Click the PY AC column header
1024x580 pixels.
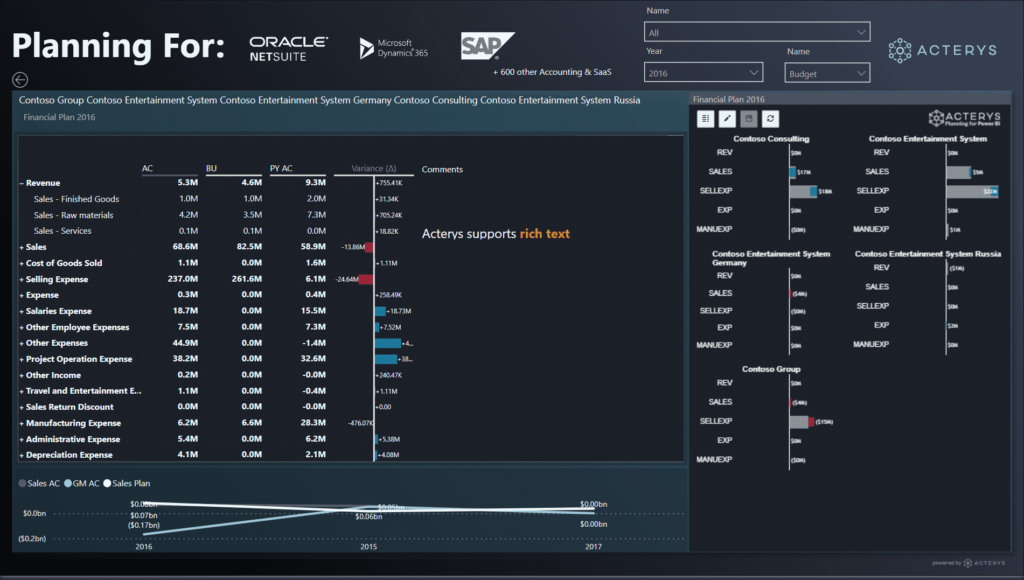pyautogui.click(x=281, y=169)
